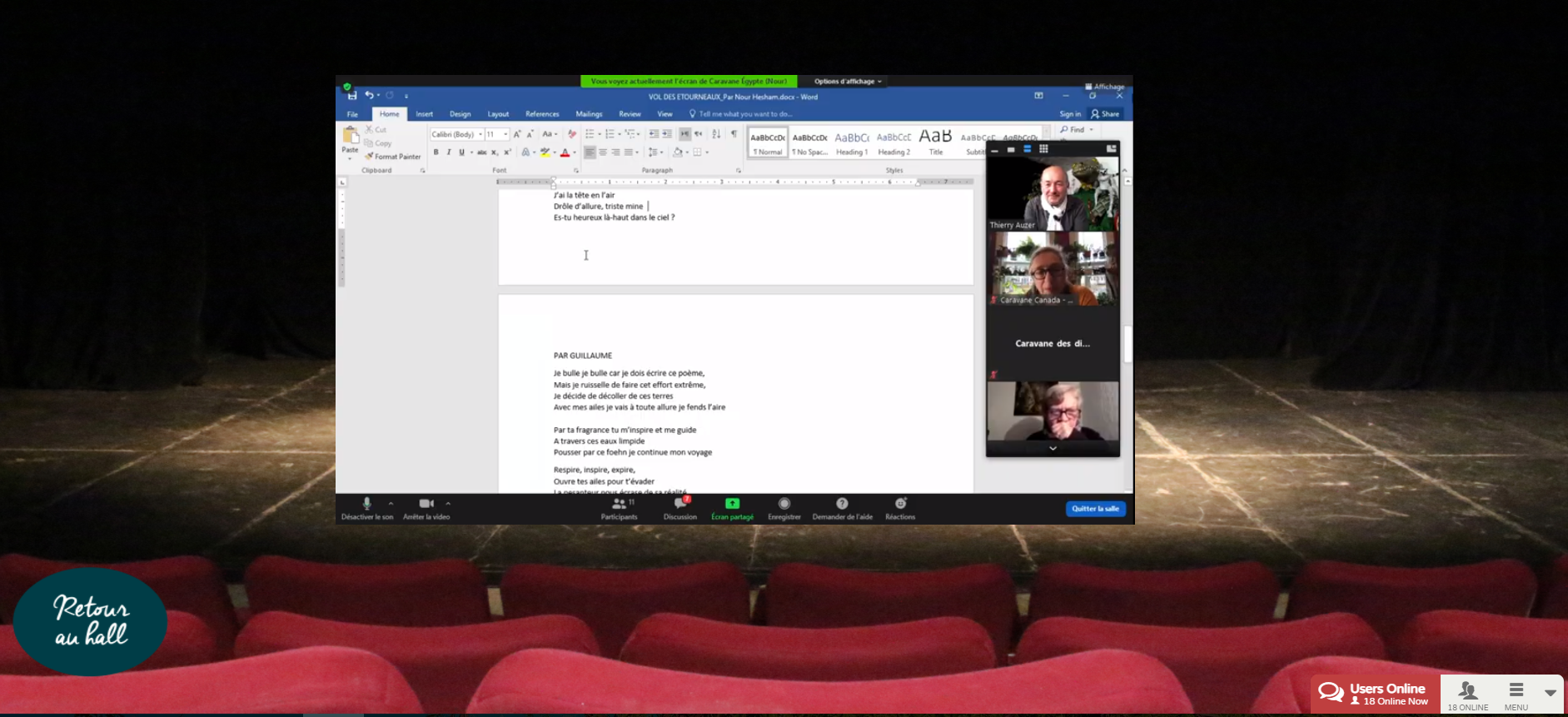Open the Calibri (Body) font dropdown

coord(480,134)
